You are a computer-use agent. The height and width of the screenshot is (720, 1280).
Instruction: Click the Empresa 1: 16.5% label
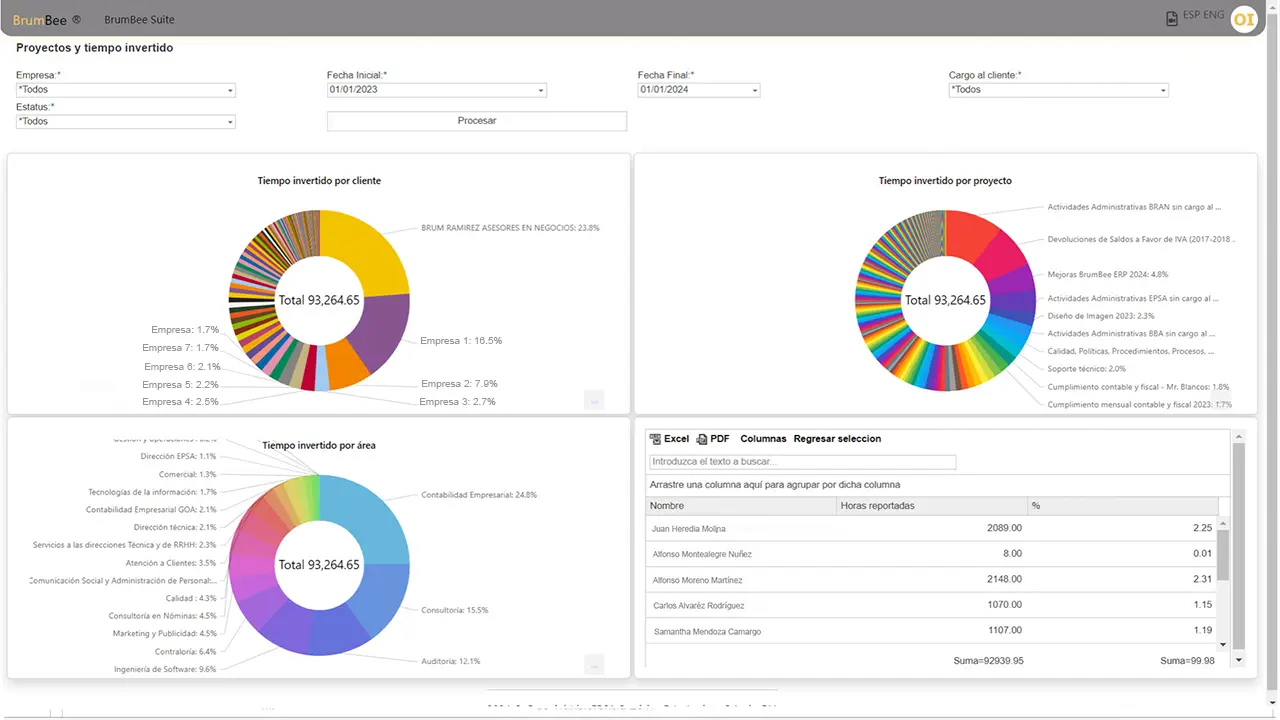tap(461, 341)
